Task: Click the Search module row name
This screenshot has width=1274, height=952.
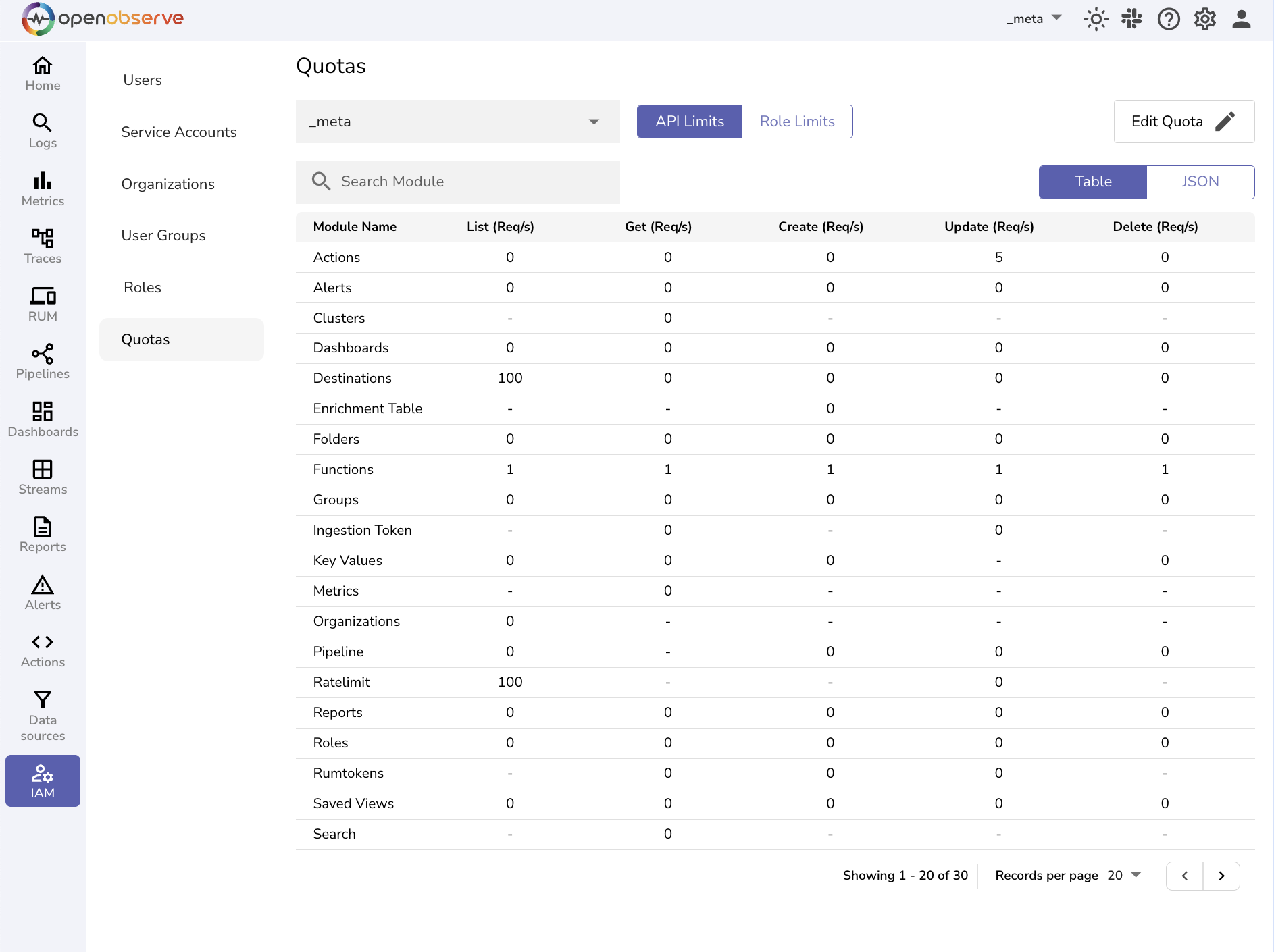Action: pyautogui.click(x=334, y=834)
